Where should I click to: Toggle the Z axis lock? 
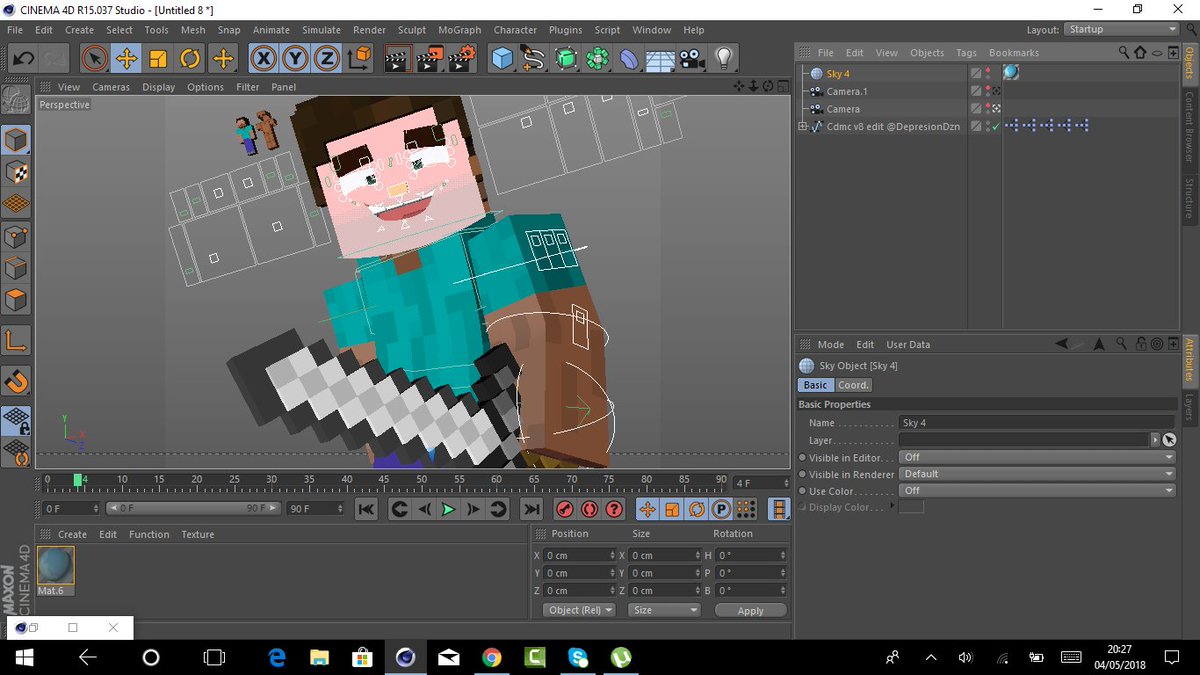(x=326, y=58)
